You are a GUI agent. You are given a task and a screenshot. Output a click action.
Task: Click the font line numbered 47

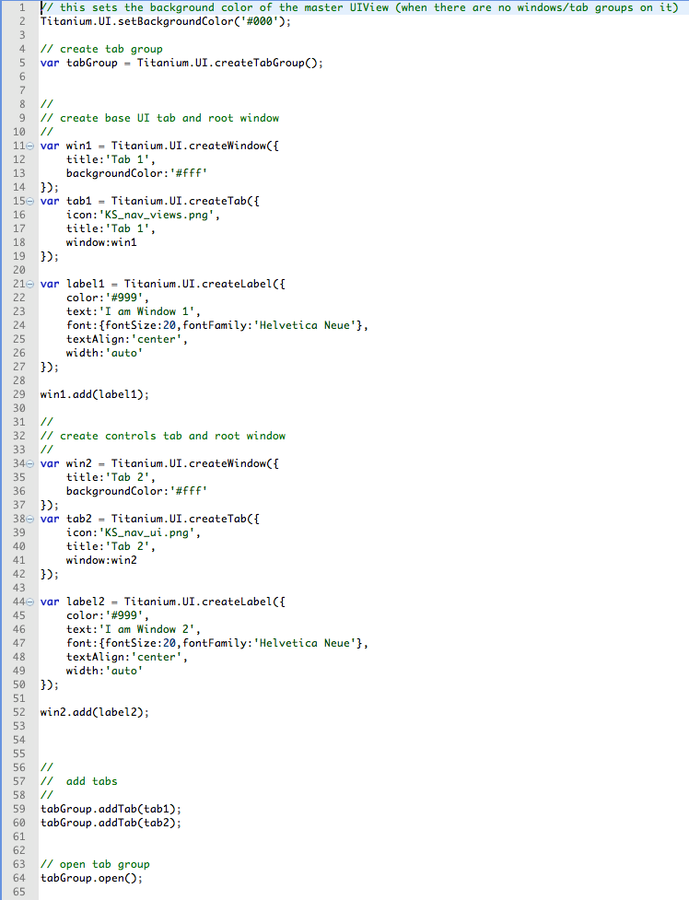217,643
